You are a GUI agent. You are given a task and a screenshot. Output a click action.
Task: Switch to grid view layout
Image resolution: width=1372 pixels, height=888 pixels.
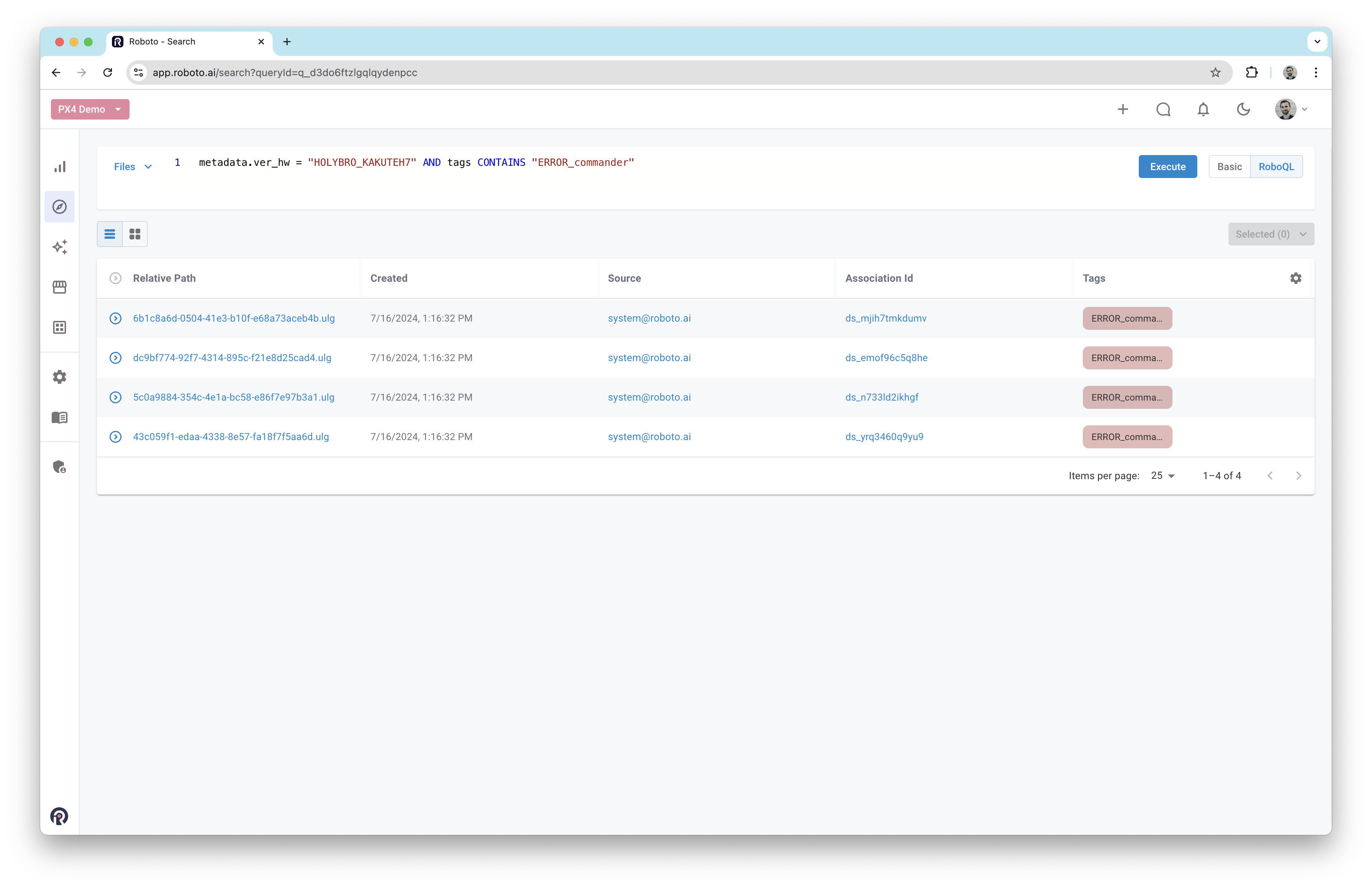(x=135, y=234)
